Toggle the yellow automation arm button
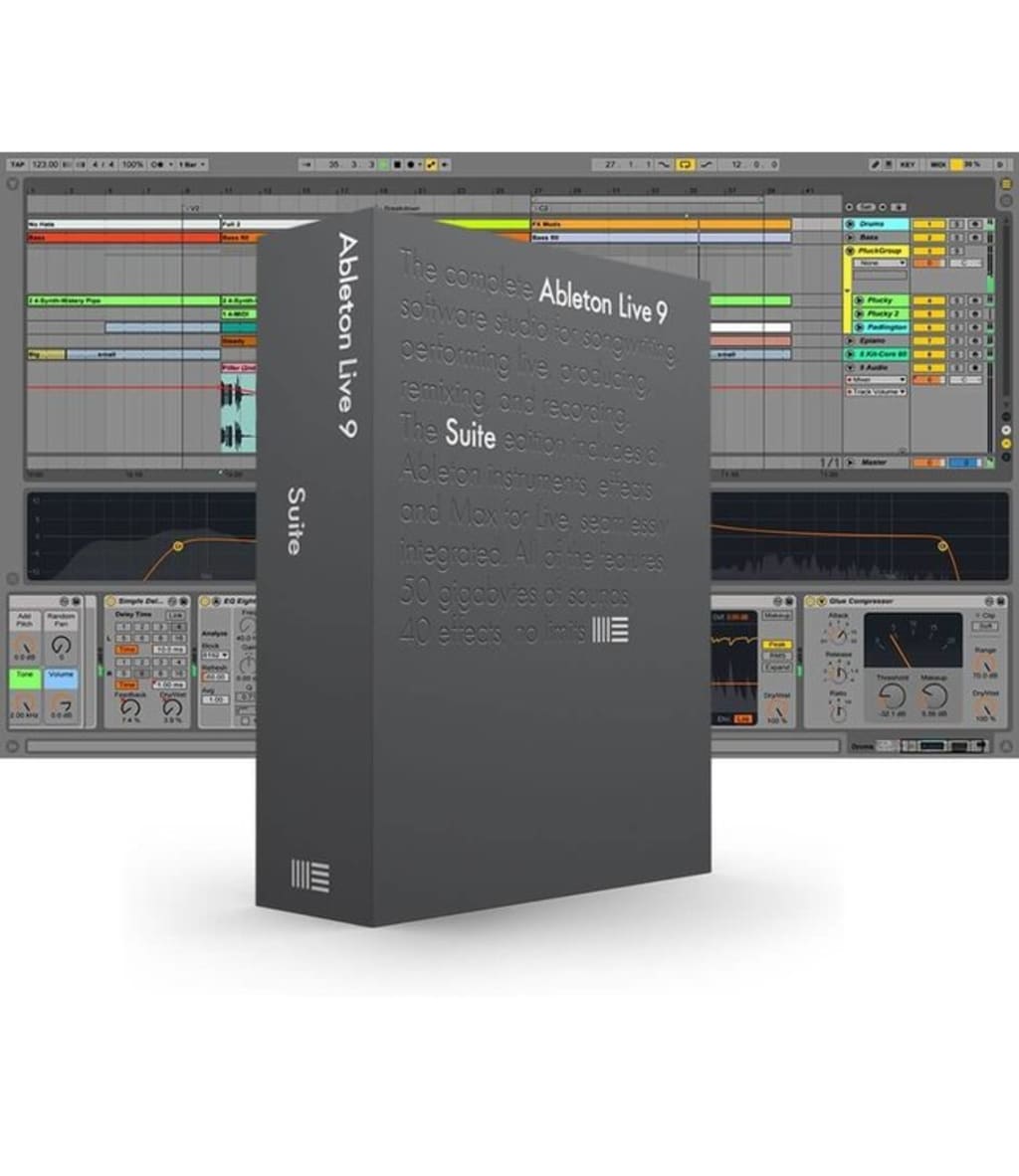The height and width of the screenshot is (1176, 1019). click(432, 164)
